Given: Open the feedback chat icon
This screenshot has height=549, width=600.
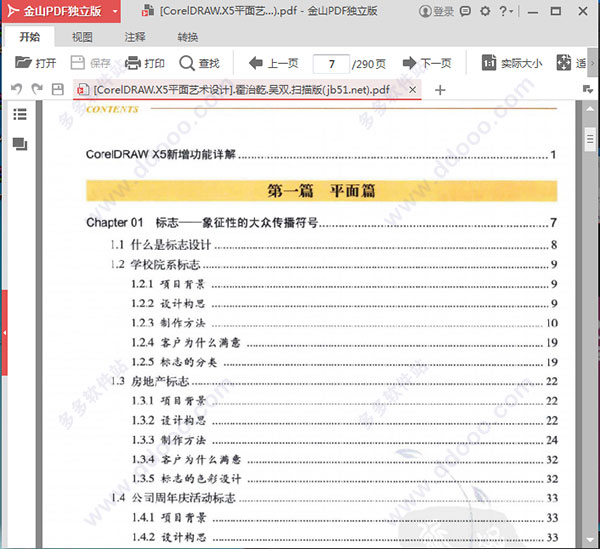Looking at the screenshot, I should [465, 11].
